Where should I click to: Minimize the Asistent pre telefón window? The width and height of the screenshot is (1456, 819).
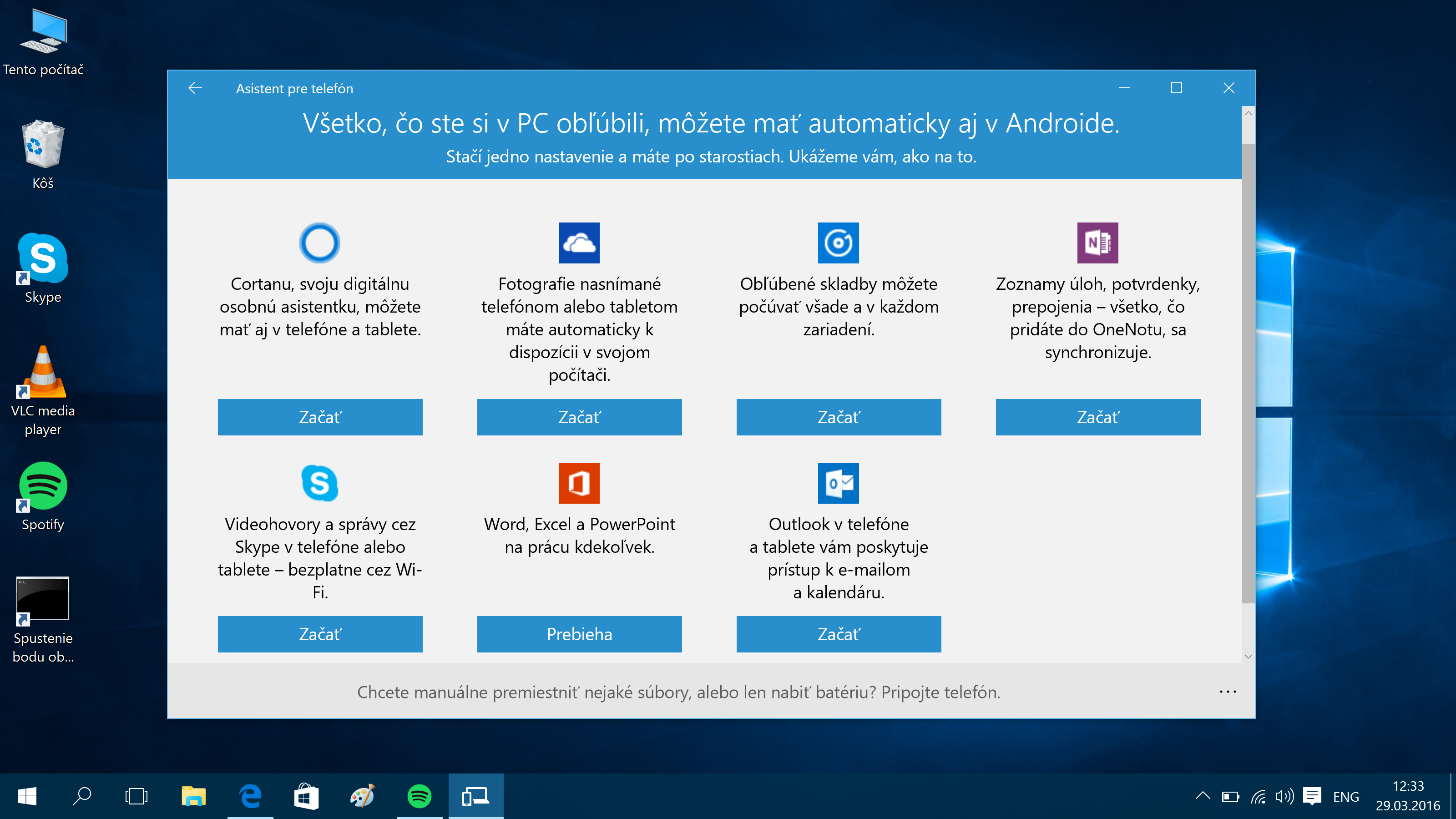point(1124,88)
